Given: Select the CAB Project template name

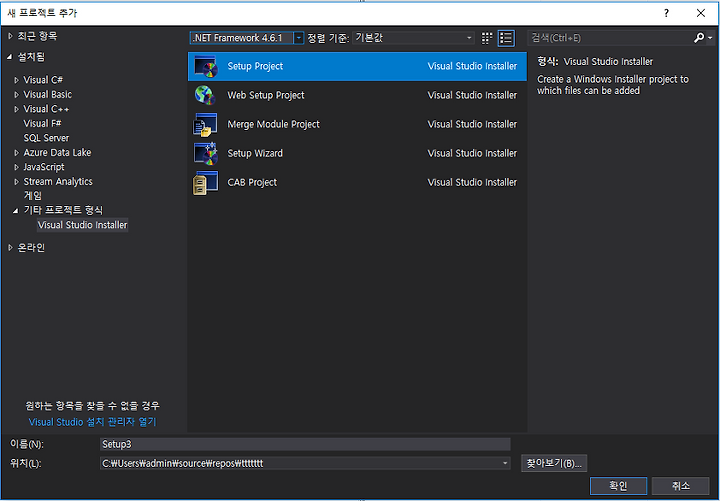Looking at the screenshot, I should (x=252, y=182).
